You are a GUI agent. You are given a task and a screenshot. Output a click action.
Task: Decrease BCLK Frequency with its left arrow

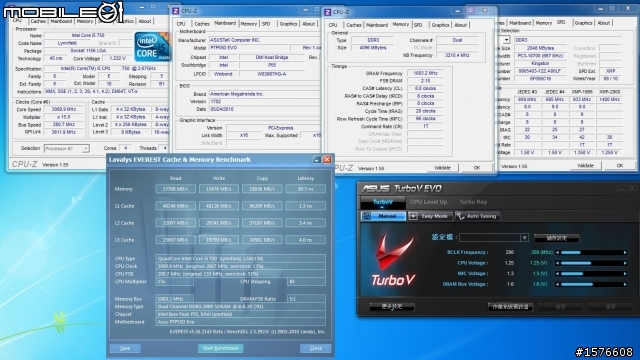pyautogui.click(x=557, y=253)
